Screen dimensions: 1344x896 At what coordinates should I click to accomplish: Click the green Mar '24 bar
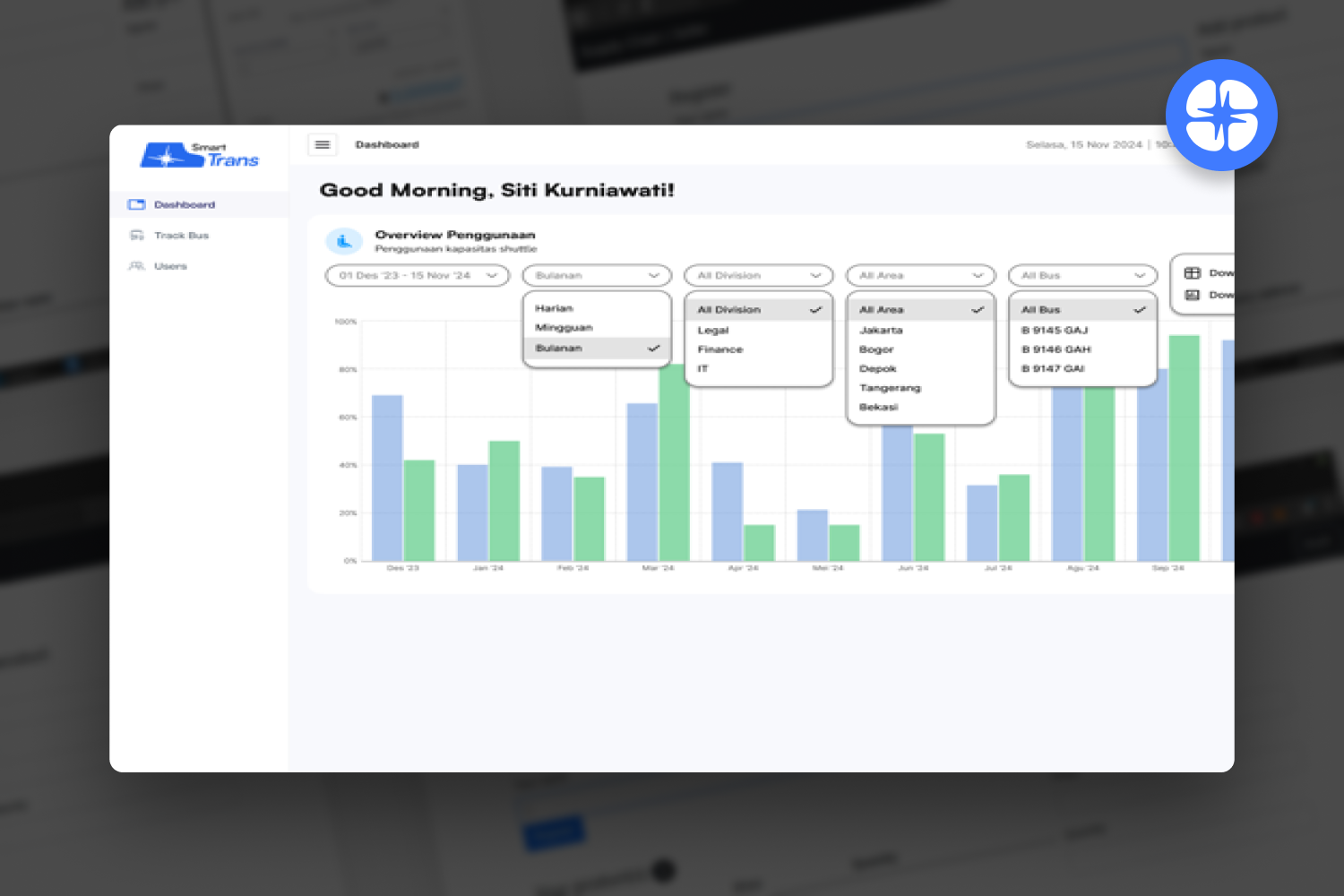pyautogui.click(x=674, y=466)
